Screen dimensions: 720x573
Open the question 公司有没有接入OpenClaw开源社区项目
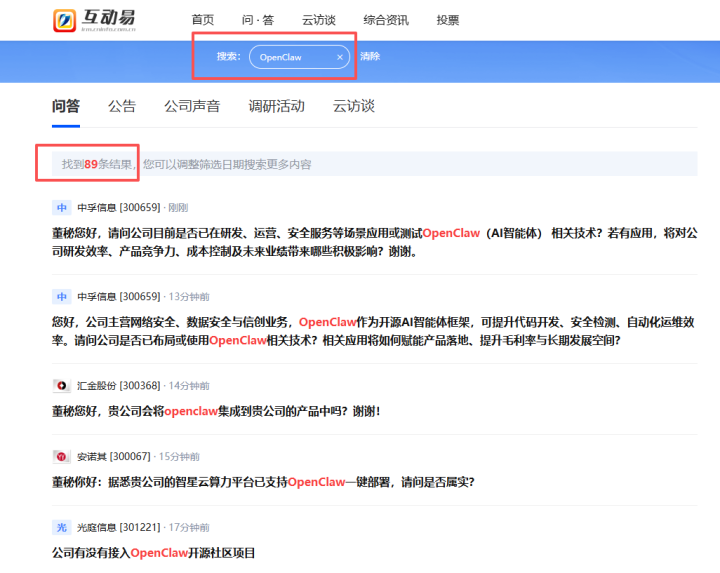(x=153, y=552)
